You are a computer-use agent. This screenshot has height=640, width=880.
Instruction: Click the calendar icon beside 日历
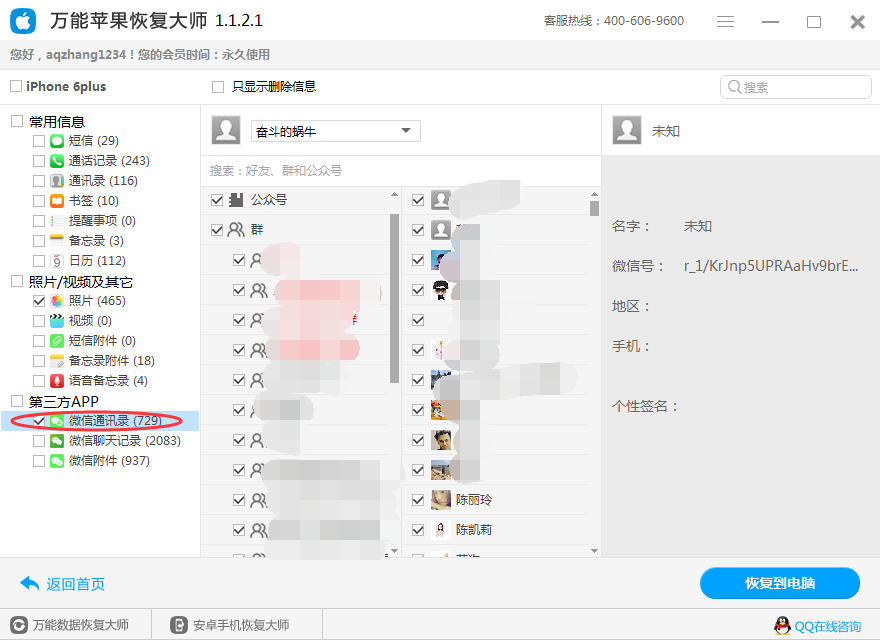tap(57, 261)
